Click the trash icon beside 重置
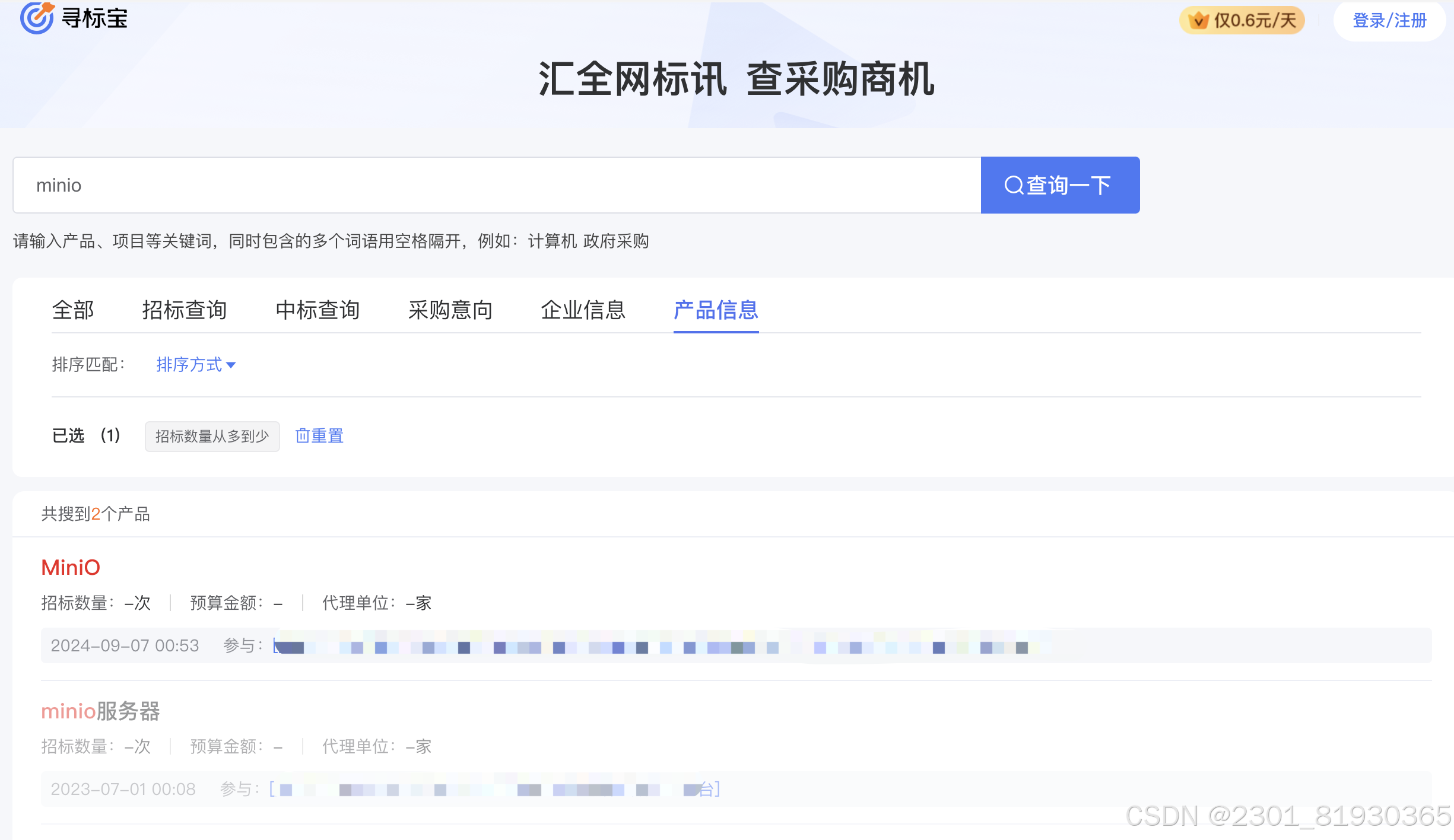This screenshot has width=1454, height=840. pos(302,436)
